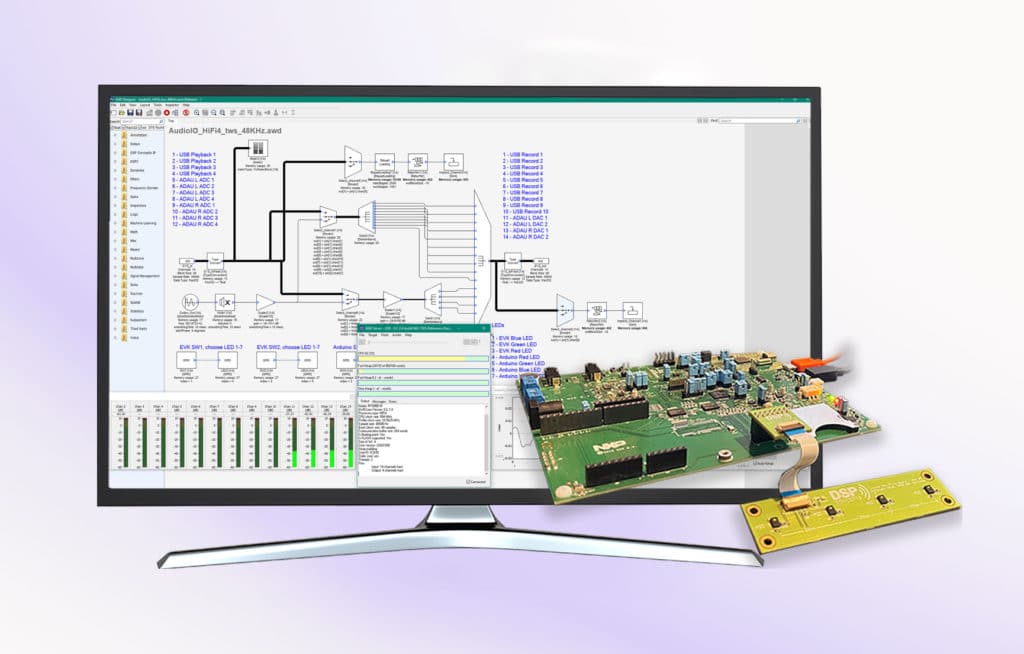The height and width of the screenshot is (654, 1024).
Task: Expand the Gains module category
Action: click(116, 197)
